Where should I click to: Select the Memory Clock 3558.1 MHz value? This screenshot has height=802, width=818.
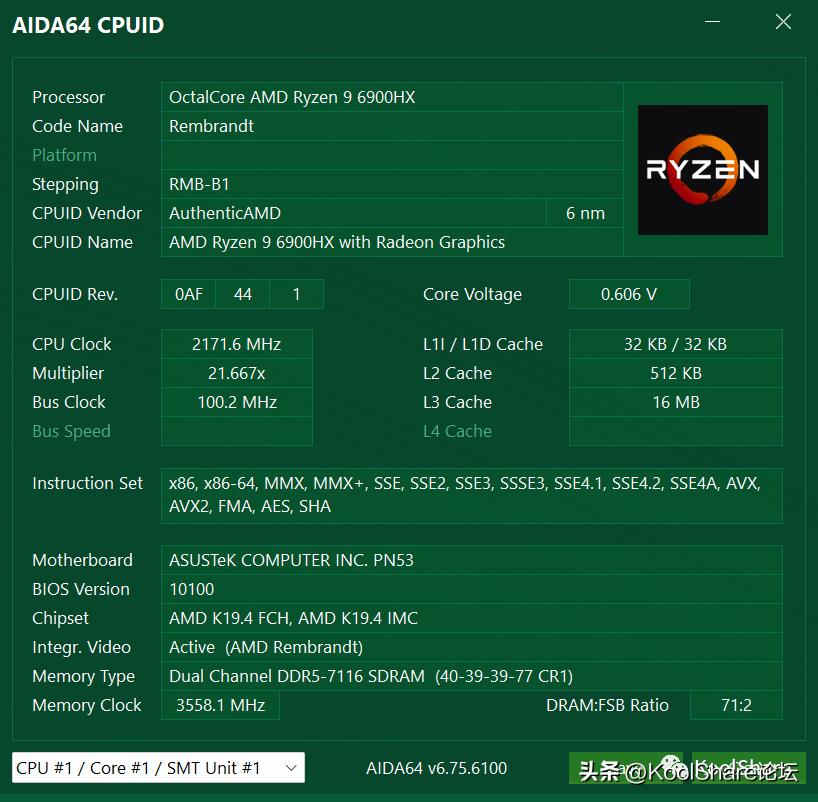(x=221, y=705)
